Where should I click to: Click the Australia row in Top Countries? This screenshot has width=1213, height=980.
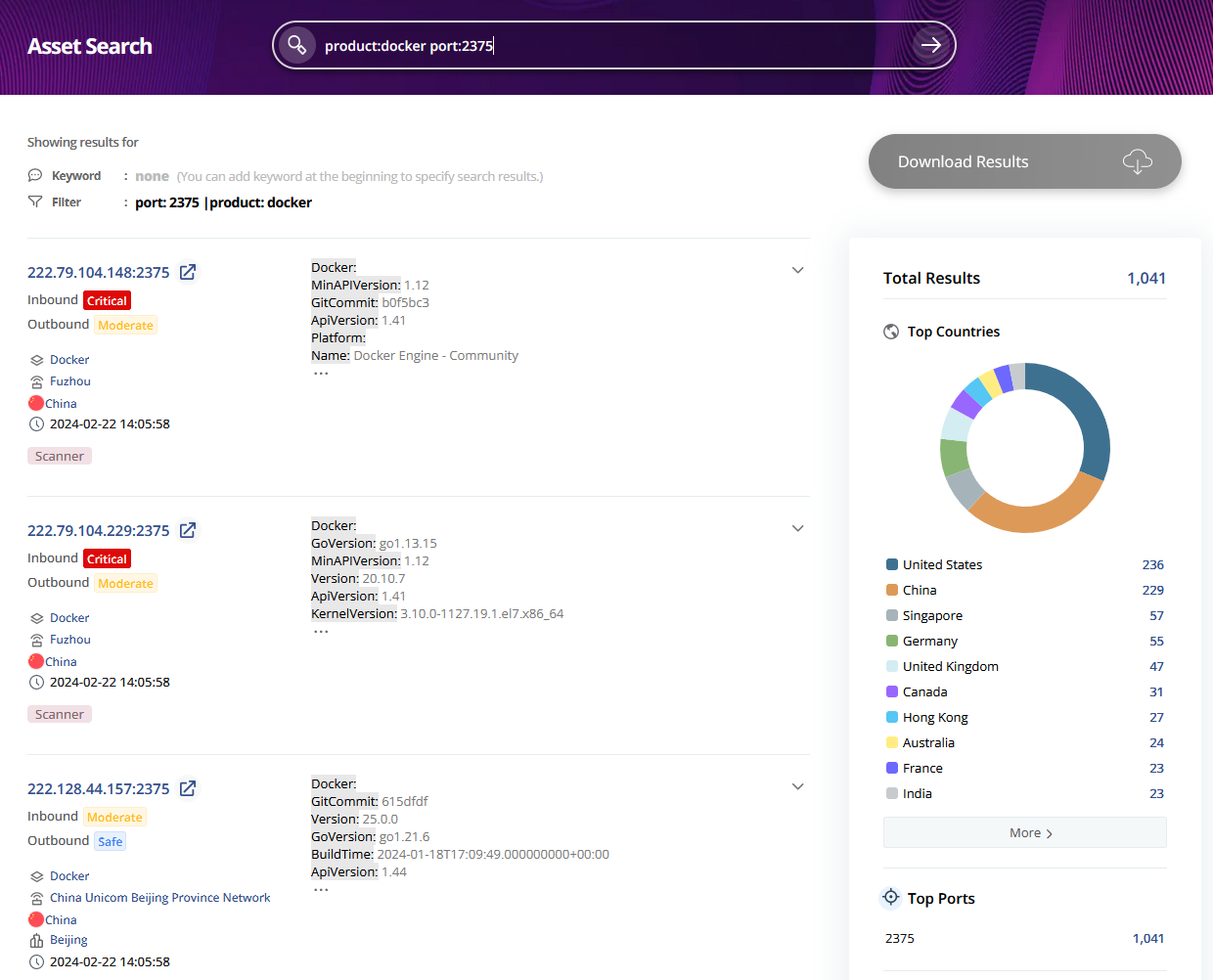(1025, 742)
